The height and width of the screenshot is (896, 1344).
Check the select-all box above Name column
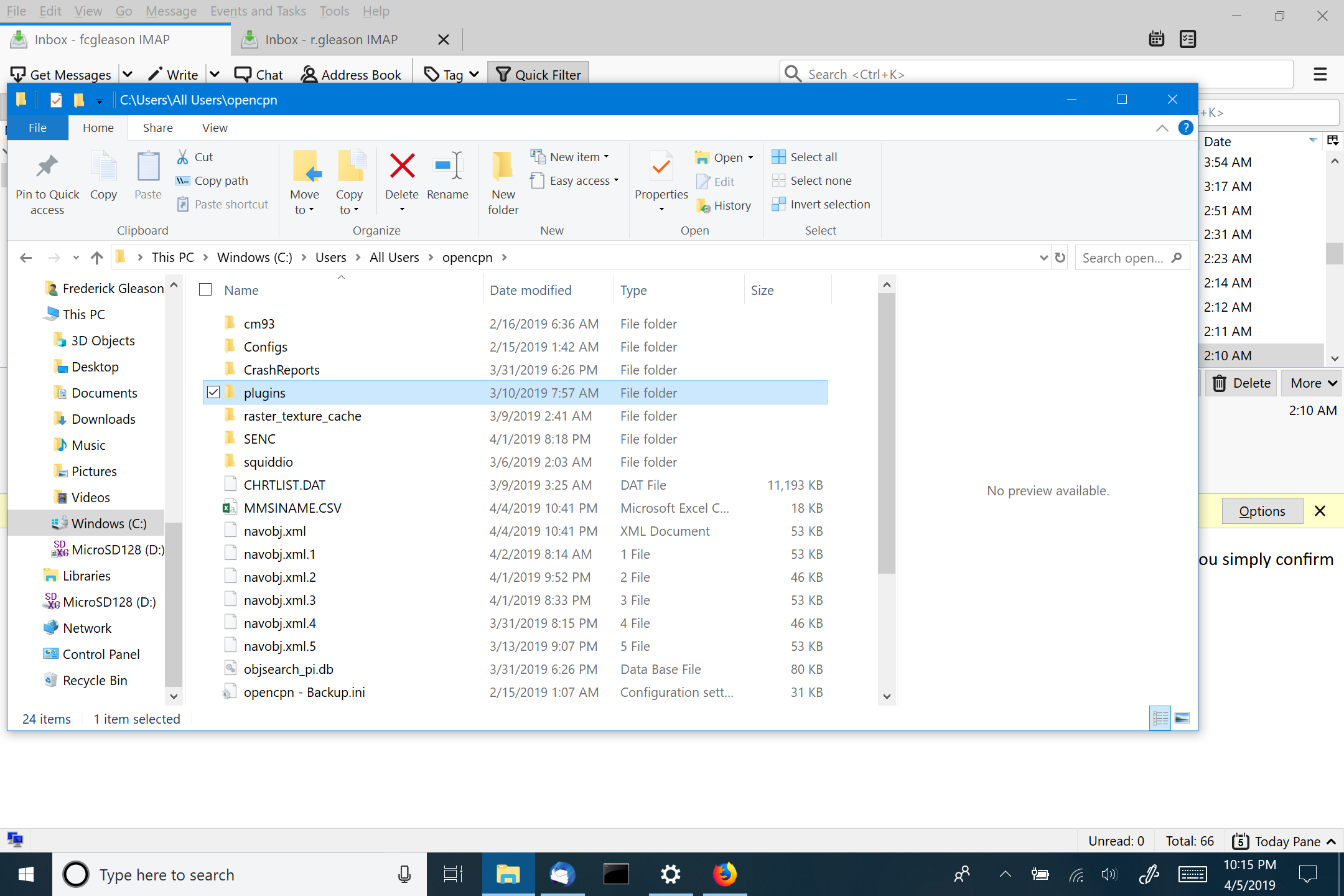tap(205, 289)
